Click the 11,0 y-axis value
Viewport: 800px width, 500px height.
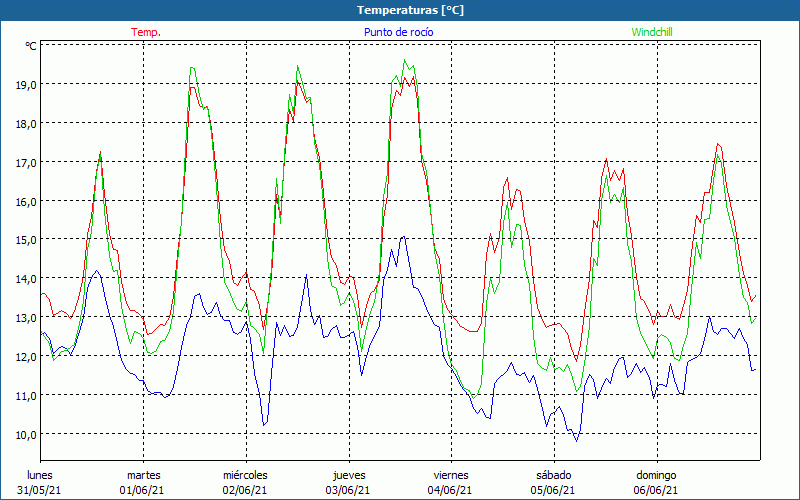pos(26,395)
